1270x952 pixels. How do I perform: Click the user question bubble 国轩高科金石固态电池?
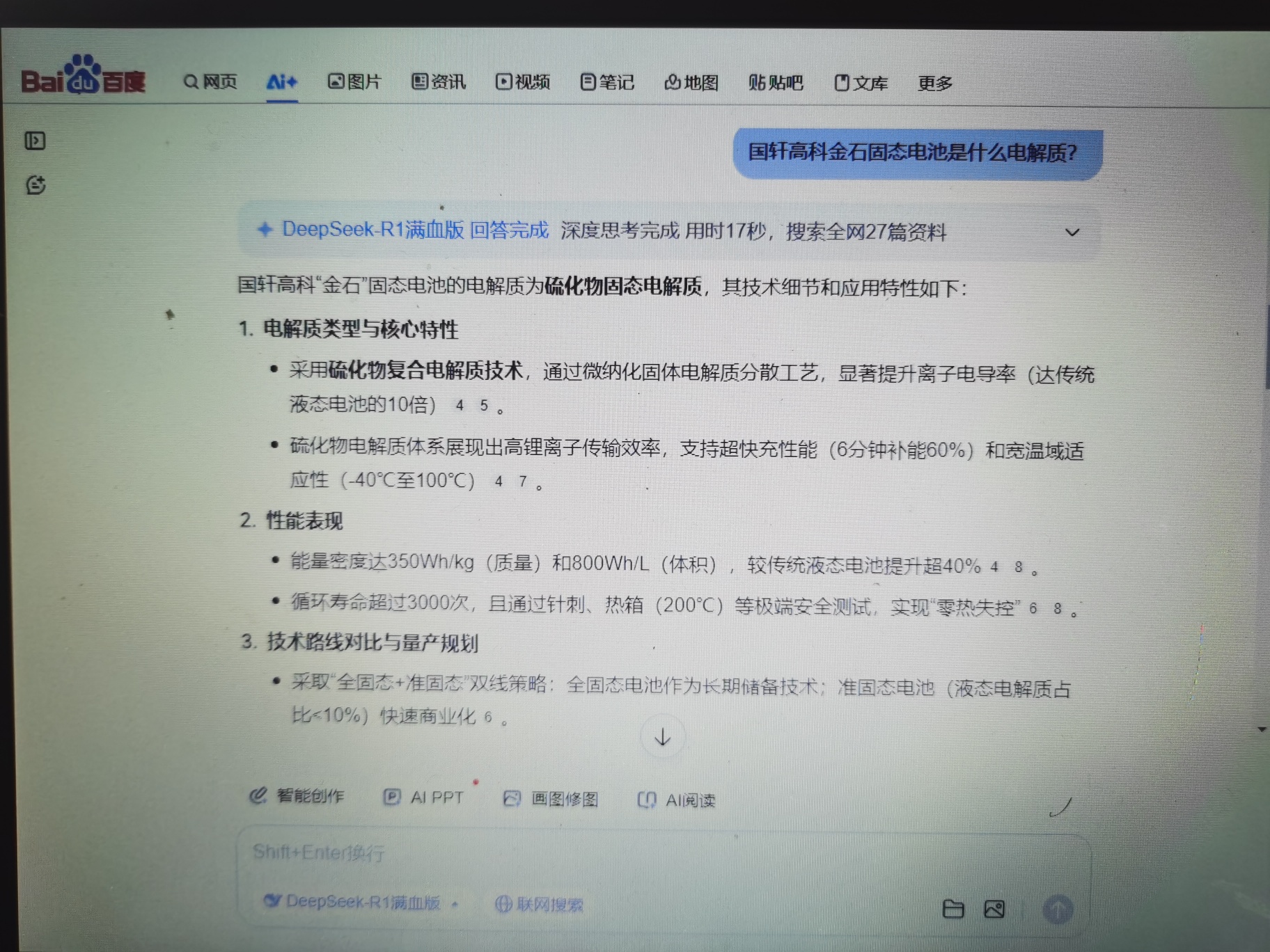(918, 154)
